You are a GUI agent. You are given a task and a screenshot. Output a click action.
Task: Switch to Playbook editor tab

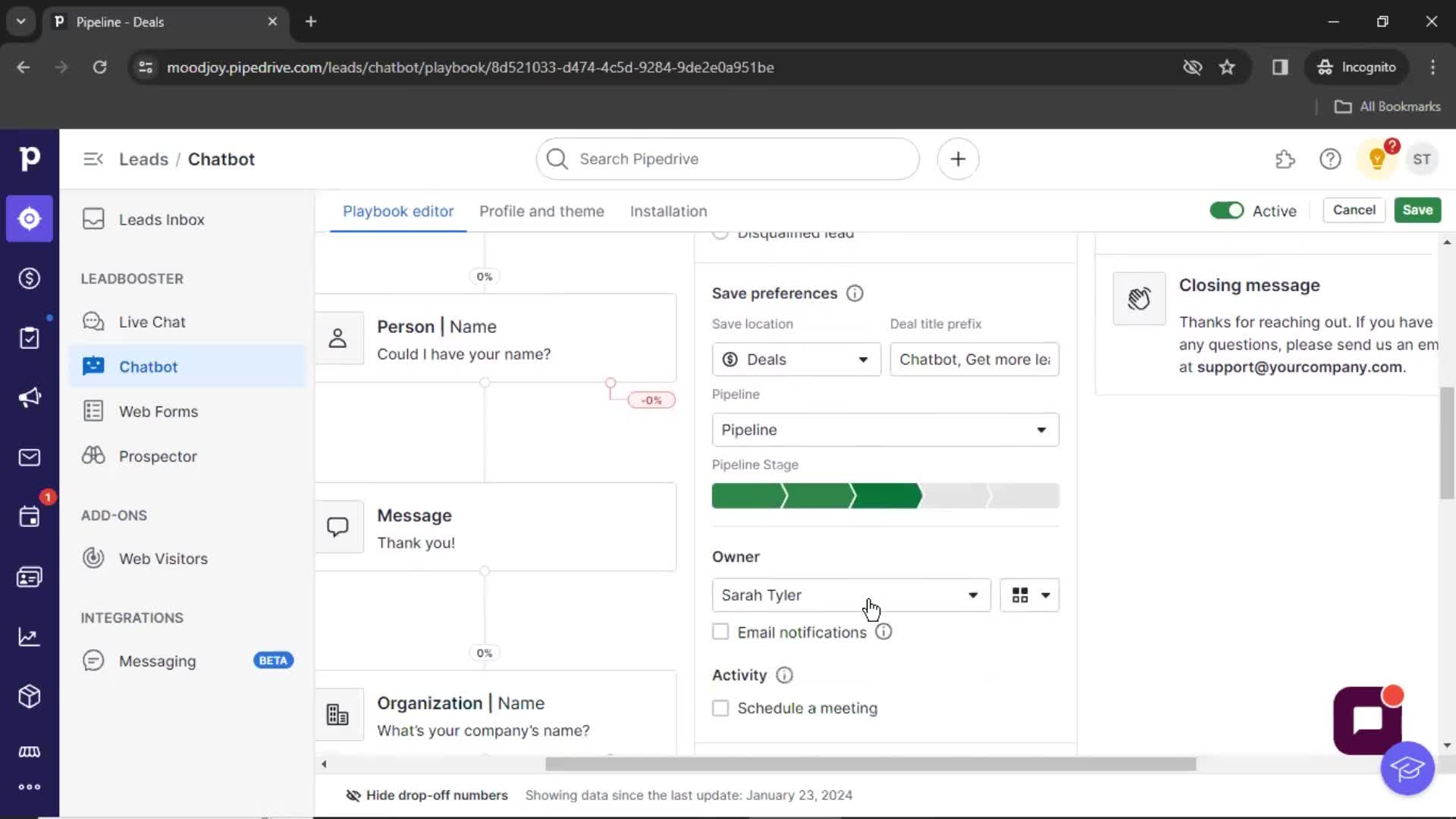click(398, 211)
